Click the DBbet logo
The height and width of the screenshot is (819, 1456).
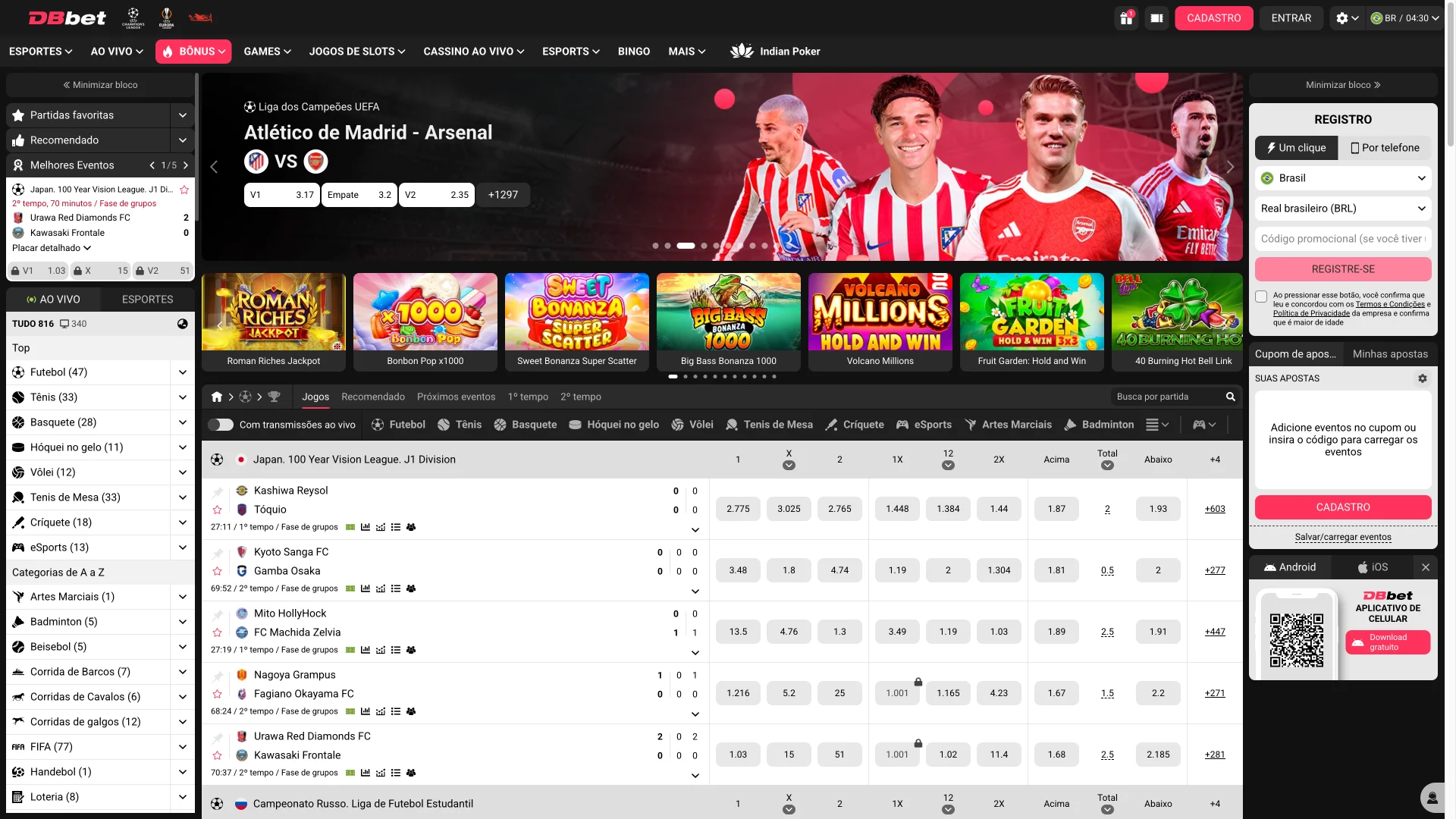click(x=67, y=17)
